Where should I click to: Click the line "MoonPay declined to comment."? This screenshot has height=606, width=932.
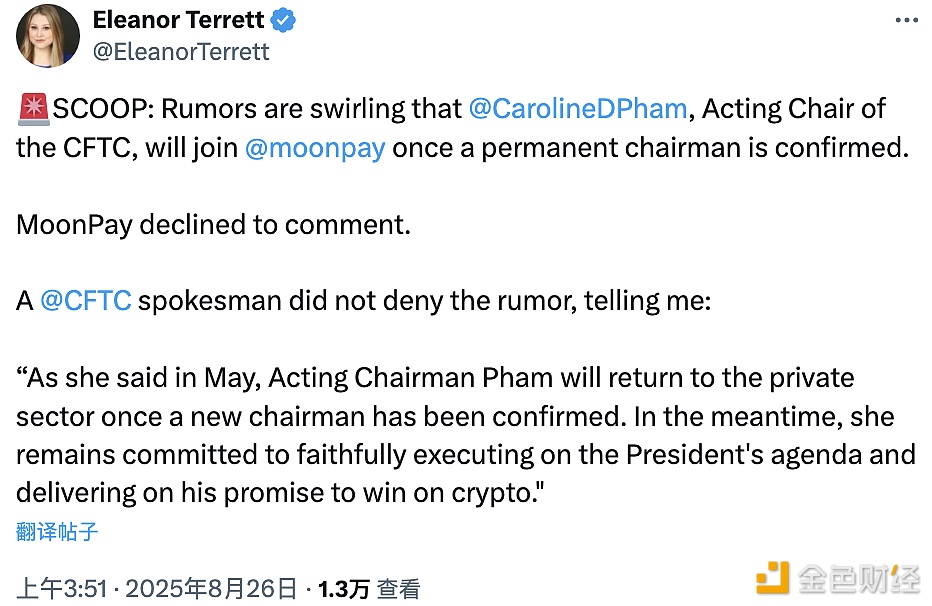(213, 224)
